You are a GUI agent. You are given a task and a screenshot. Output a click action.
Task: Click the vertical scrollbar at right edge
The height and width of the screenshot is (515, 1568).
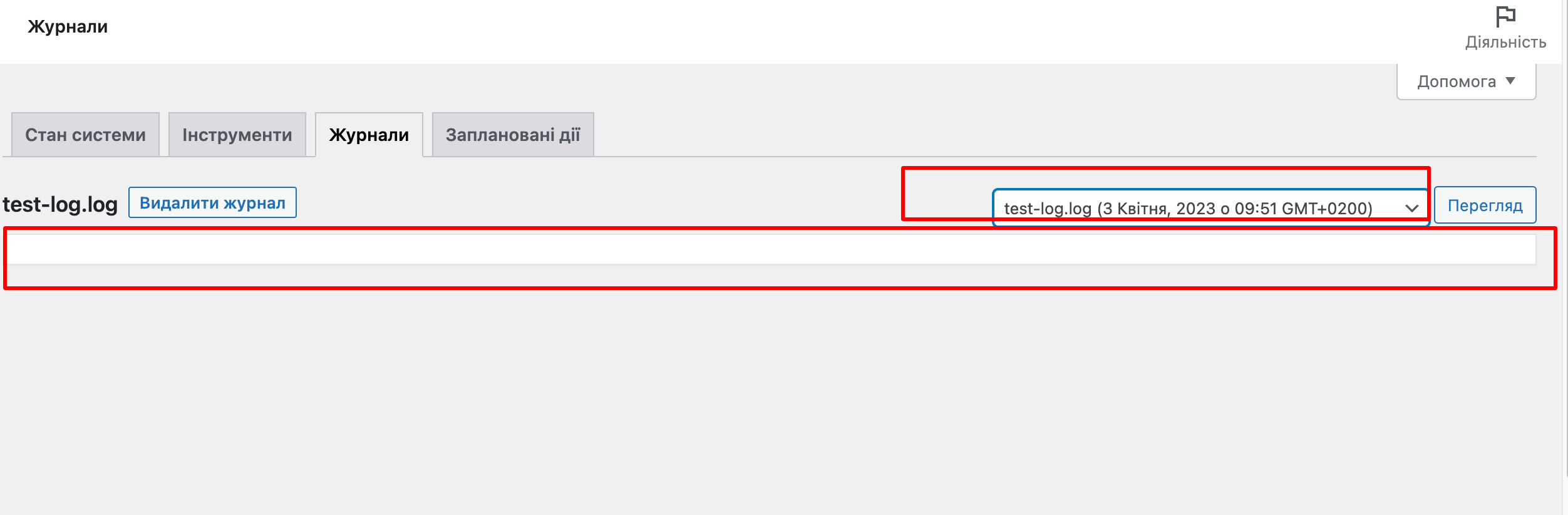point(1565,238)
